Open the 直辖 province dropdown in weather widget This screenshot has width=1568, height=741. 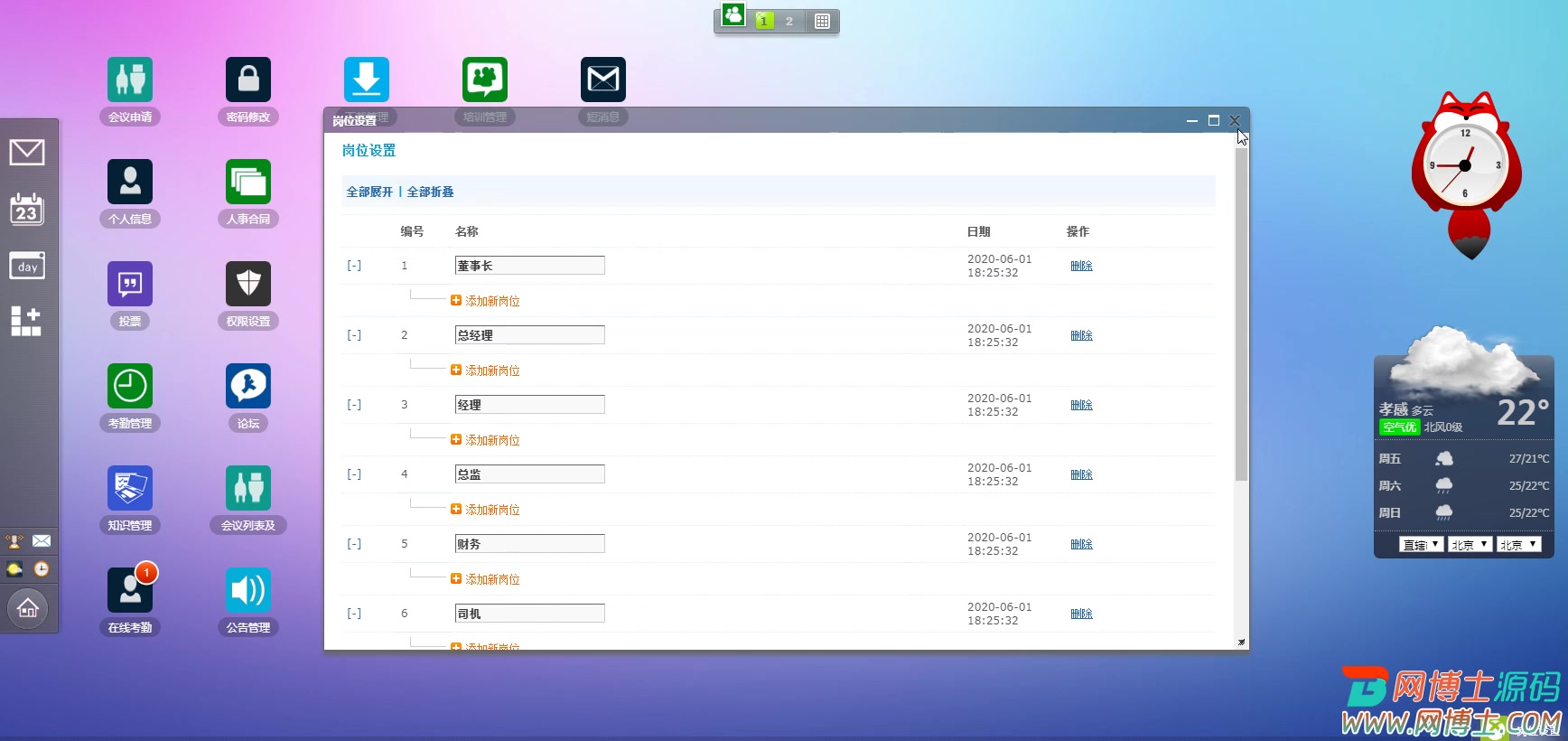pyautogui.click(x=1421, y=545)
